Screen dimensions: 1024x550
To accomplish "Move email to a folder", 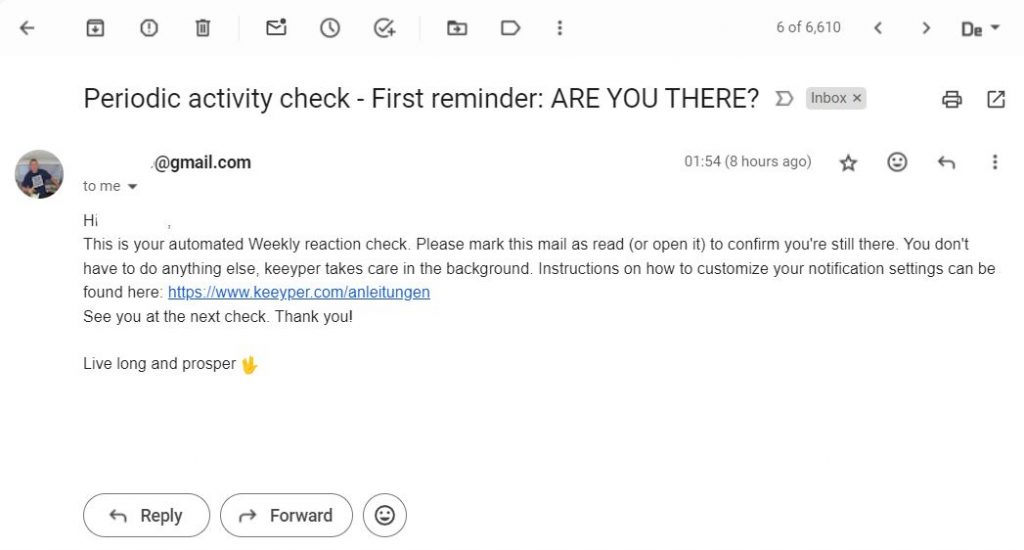I will pos(457,29).
